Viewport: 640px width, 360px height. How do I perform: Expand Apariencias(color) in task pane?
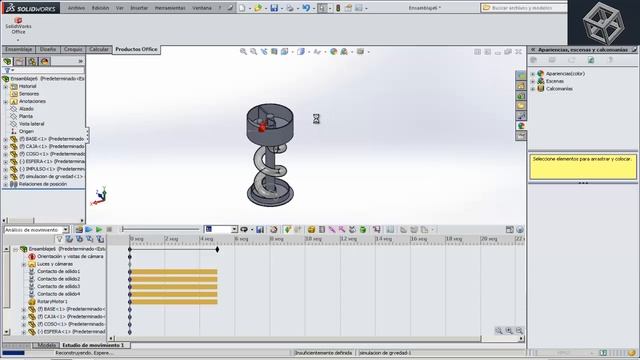533,74
